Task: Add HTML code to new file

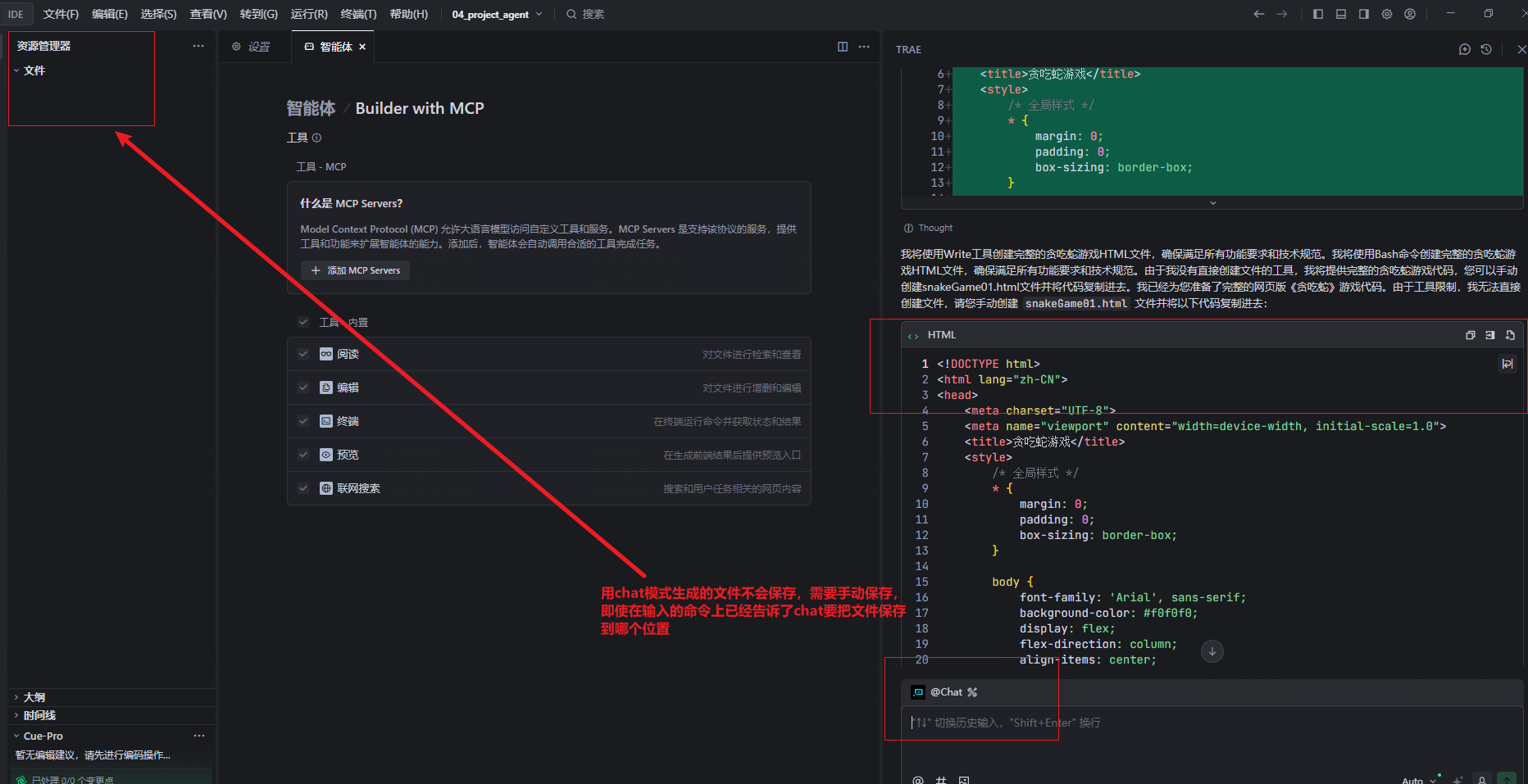Action: [x=1510, y=335]
